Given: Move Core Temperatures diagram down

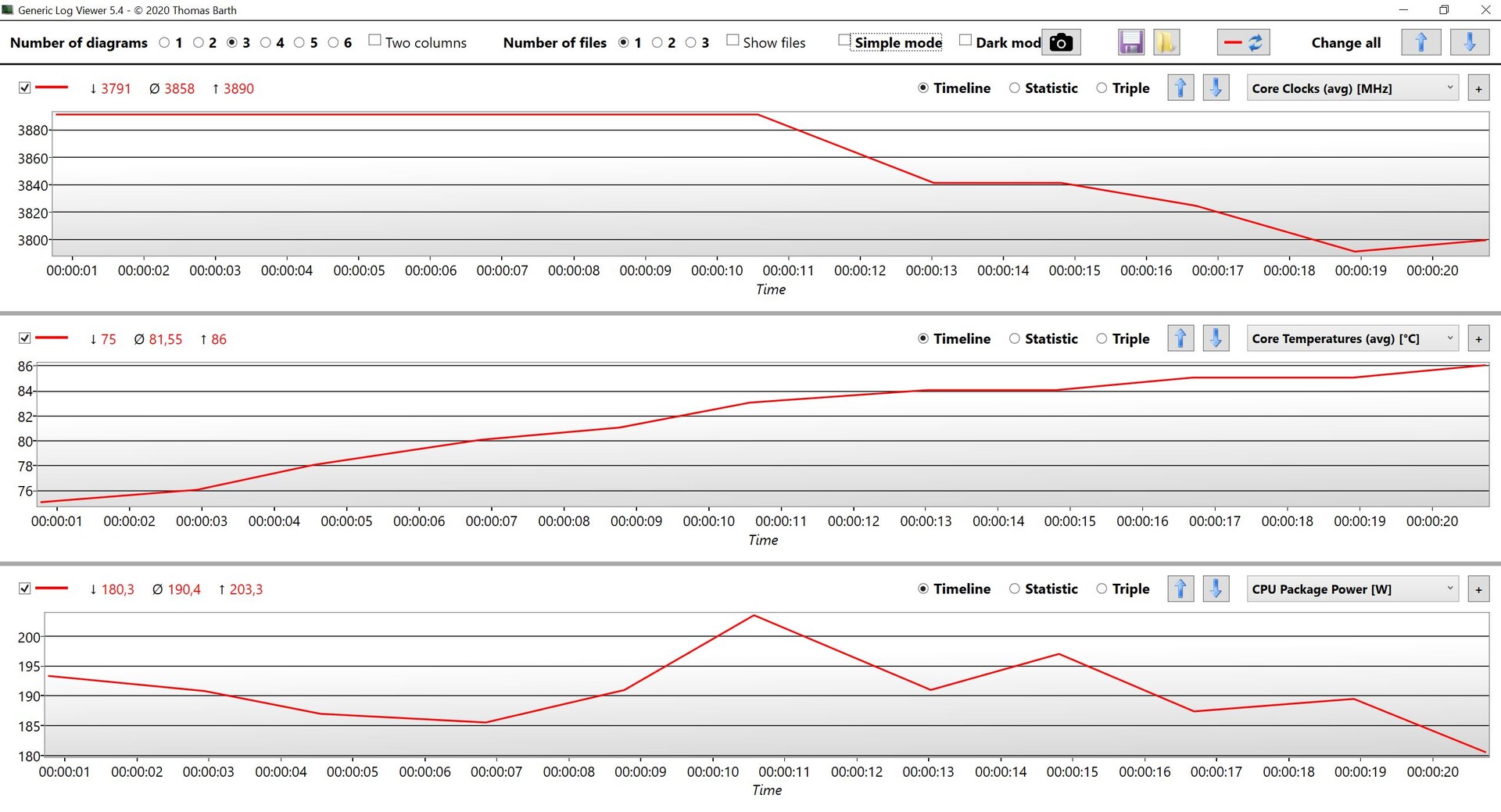Looking at the screenshot, I should (1216, 338).
